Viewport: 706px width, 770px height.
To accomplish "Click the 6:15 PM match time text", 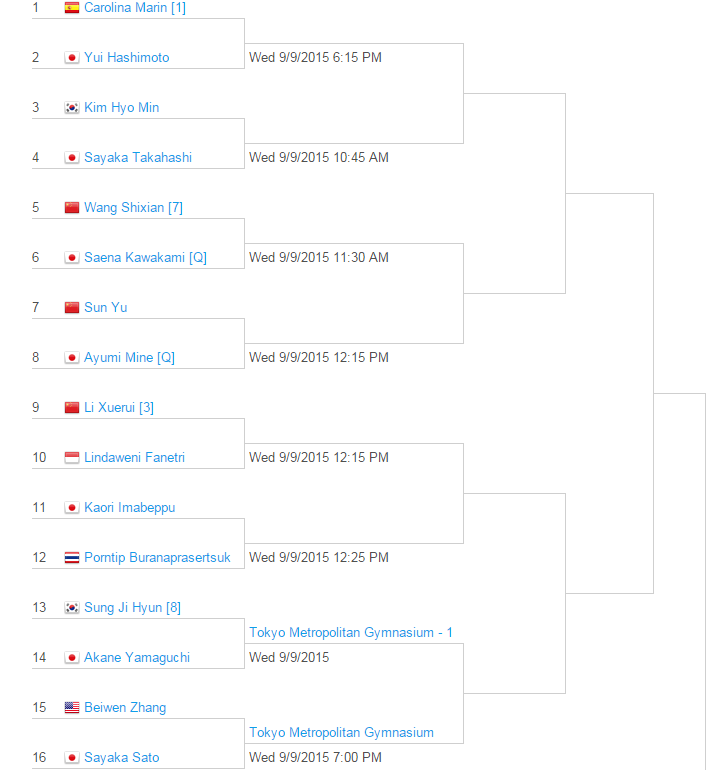I will pyautogui.click(x=315, y=58).
